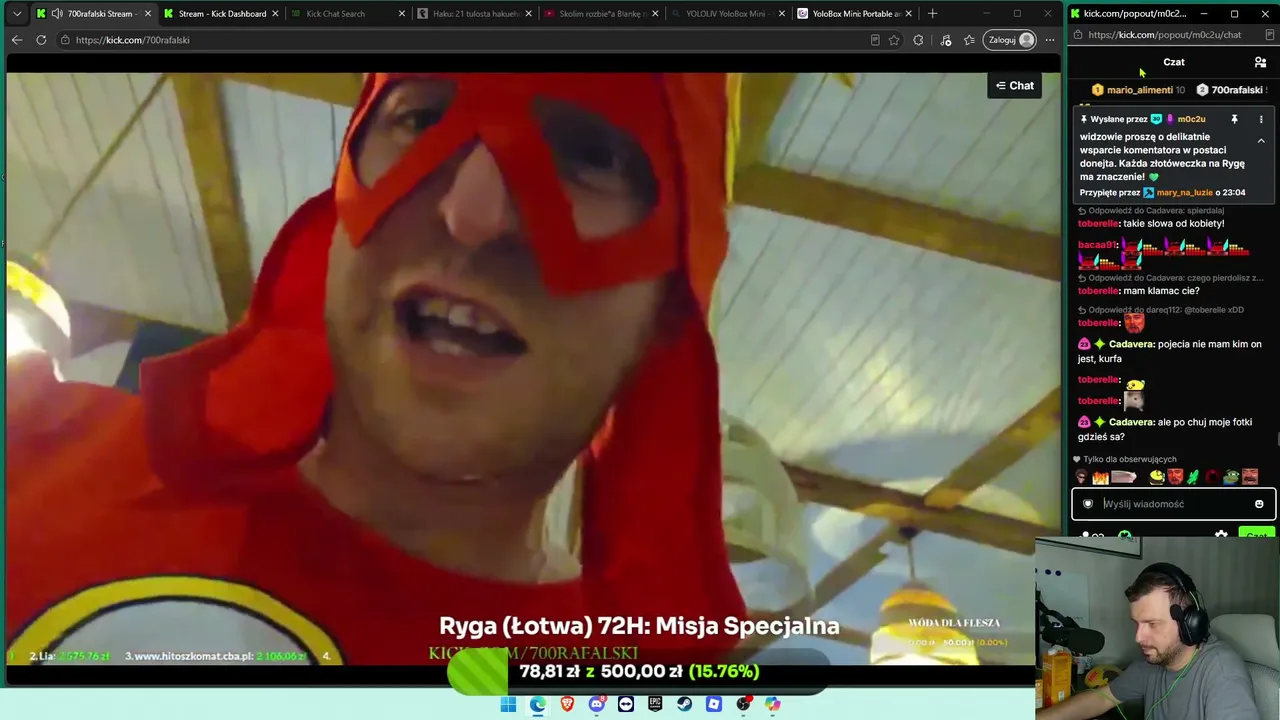The width and height of the screenshot is (1280, 720).
Task: Go back using the browser back arrow
Action: (x=17, y=40)
